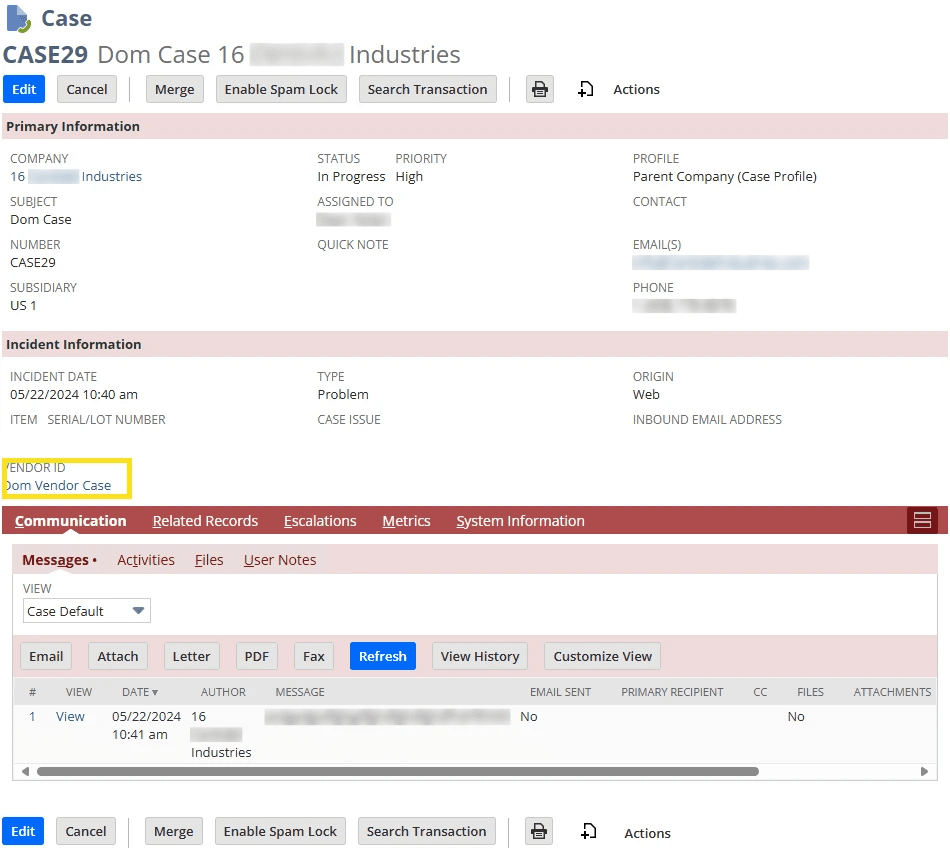
Task: Click the View link in message row 1
Action: 70,716
